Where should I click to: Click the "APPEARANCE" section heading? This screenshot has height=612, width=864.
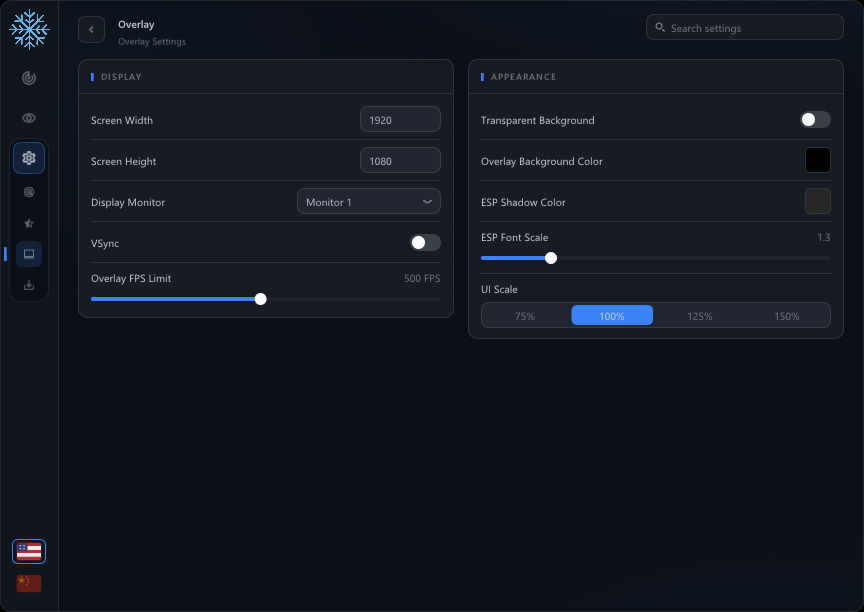click(523, 77)
